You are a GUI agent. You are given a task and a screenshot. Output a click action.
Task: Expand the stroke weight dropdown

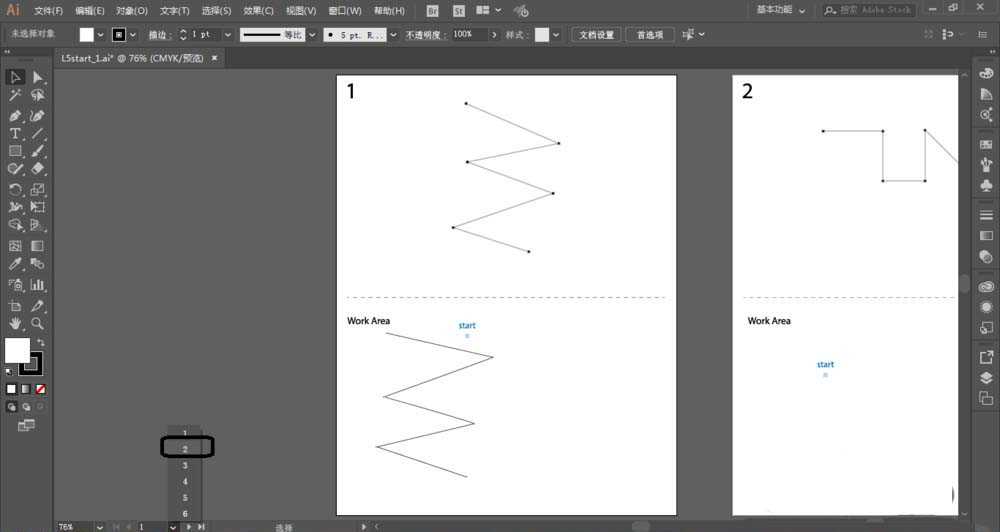point(228,34)
